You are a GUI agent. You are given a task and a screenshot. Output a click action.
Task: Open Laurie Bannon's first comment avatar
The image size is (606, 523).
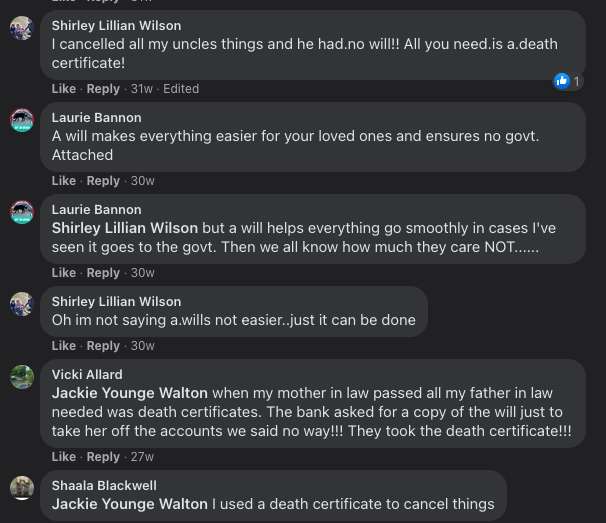[22, 120]
